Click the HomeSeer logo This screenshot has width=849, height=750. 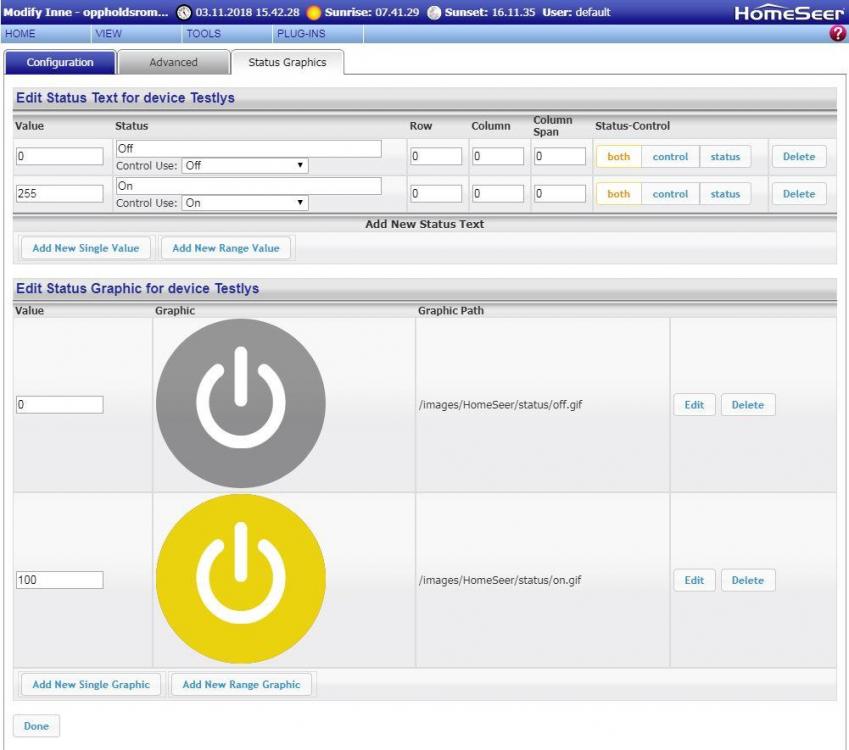[789, 13]
